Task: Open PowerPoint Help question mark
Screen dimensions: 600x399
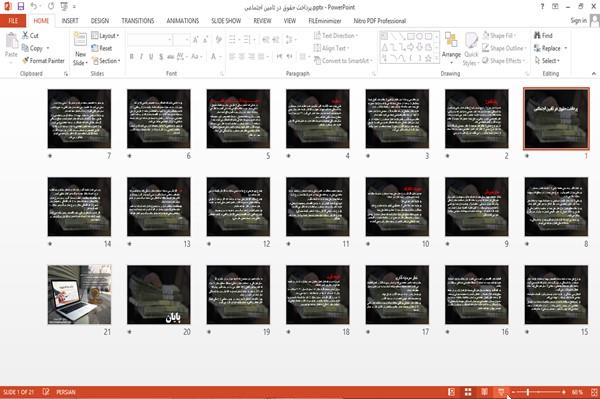Action: pyautogui.click(x=542, y=7)
